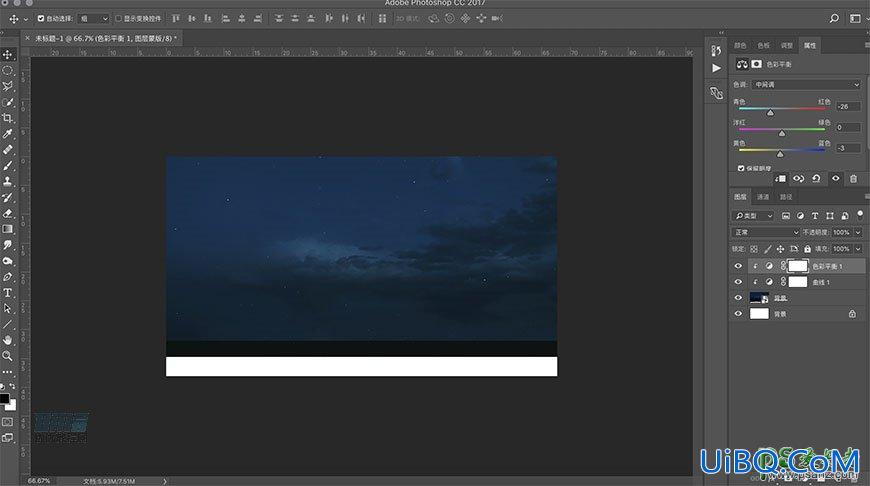This screenshot has width=870, height=486.
Task: Click the foreground color swatch
Action: (4, 398)
